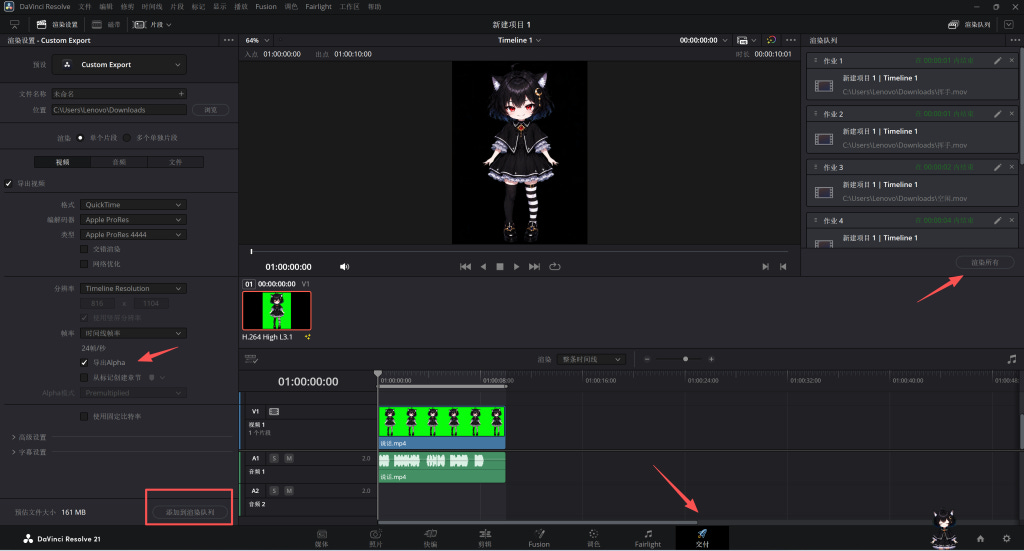Open the 片段 clips view dropdown

click(x=152, y=25)
